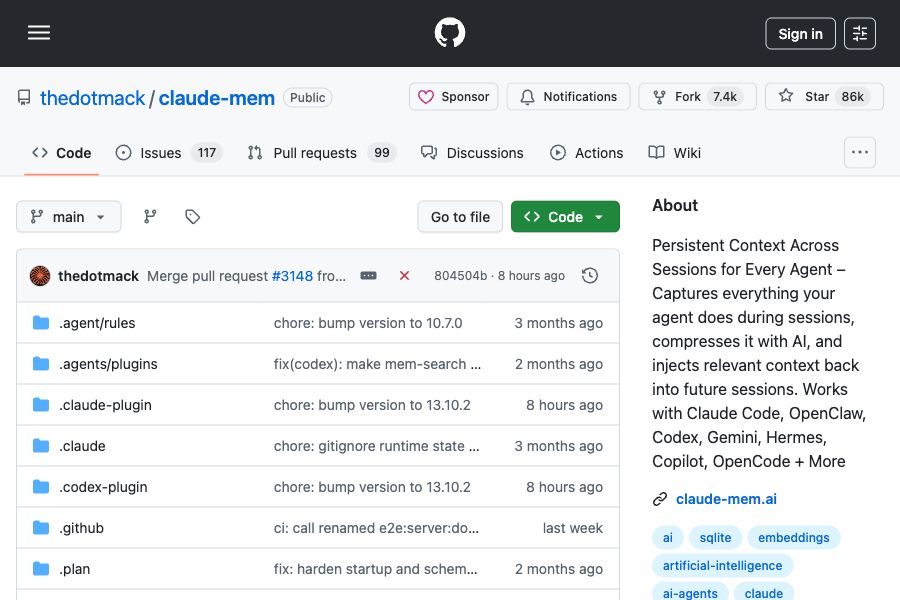Open the more tabs ellipsis menu

pos(860,152)
